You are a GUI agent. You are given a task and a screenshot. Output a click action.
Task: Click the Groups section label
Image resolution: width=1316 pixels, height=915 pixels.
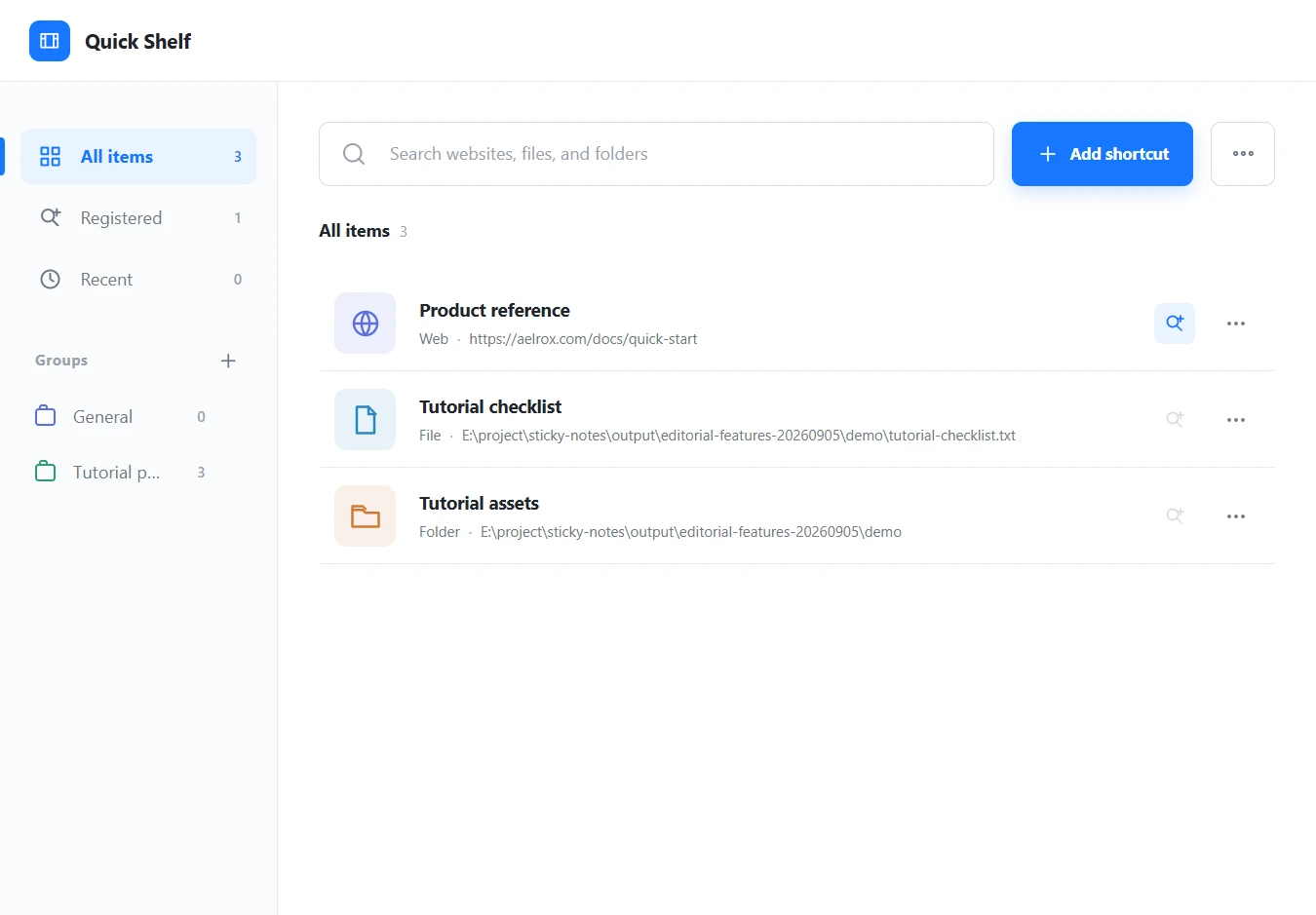tap(61, 361)
